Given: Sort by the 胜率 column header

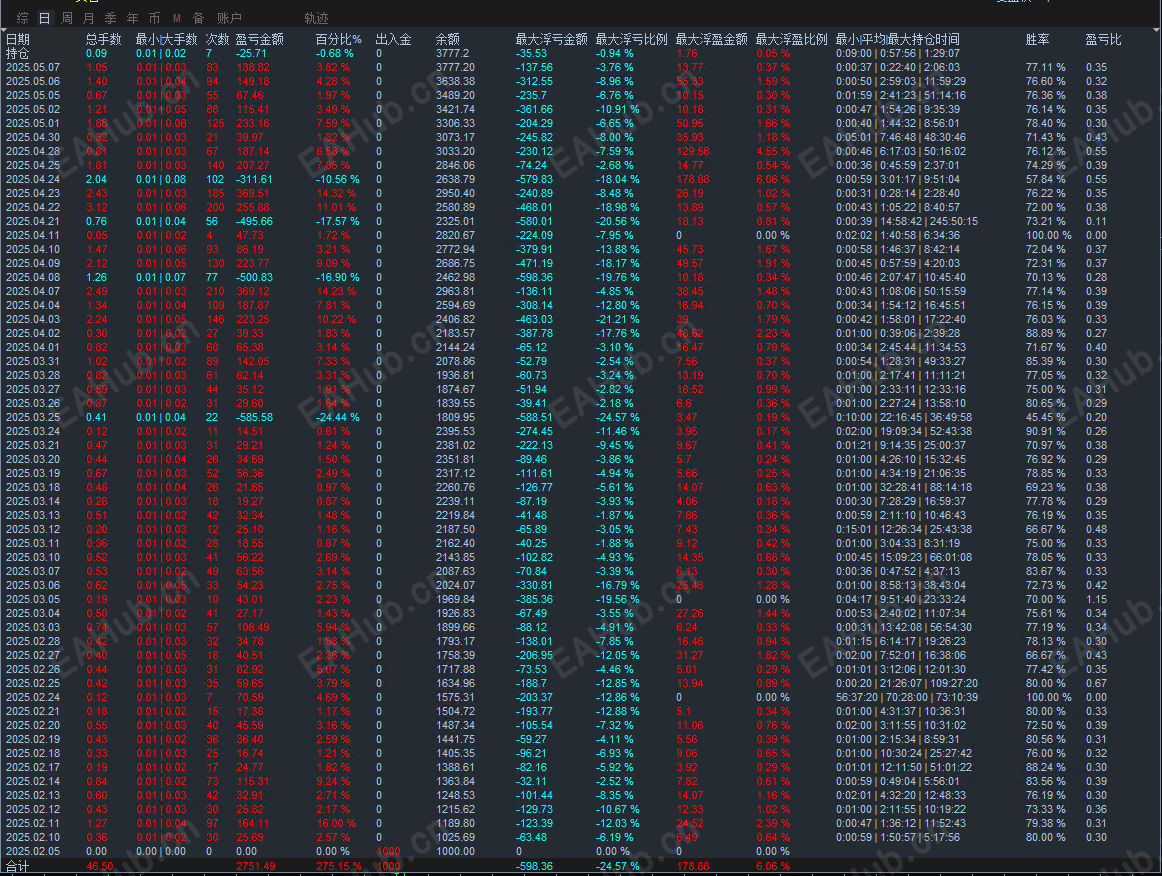Looking at the screenshot, I should 1038,39.
